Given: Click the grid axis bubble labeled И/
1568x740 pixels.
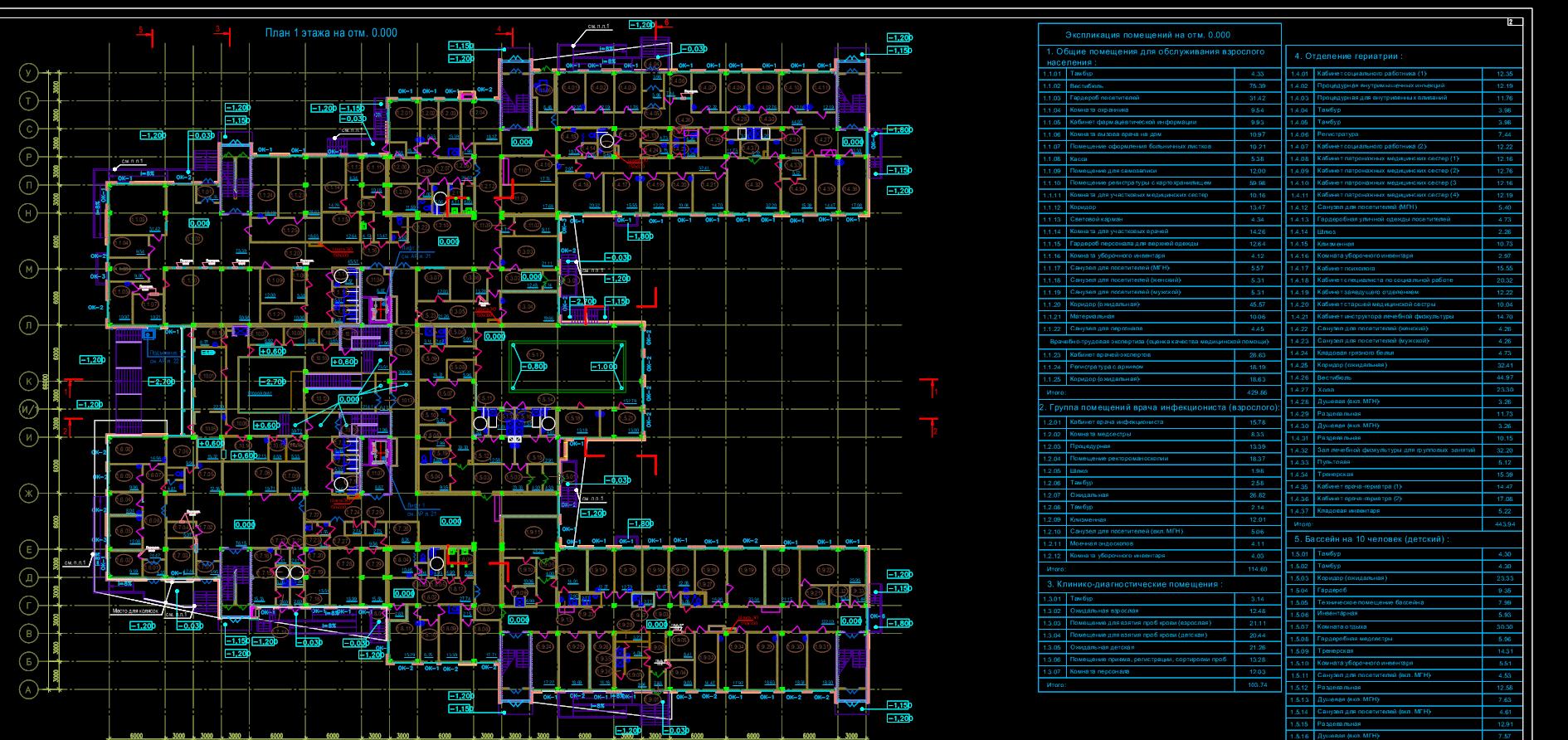Looking at the screenshot, I should point(30,410).
